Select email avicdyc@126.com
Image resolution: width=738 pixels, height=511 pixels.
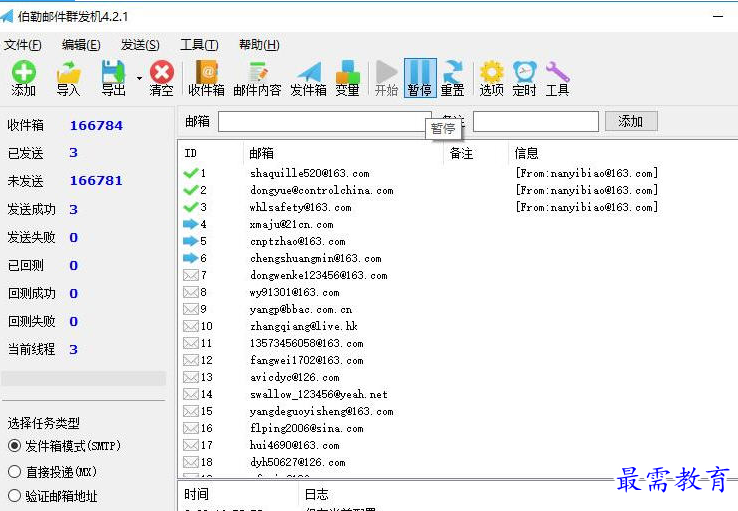pyautogui.click(x=295, y=377)
